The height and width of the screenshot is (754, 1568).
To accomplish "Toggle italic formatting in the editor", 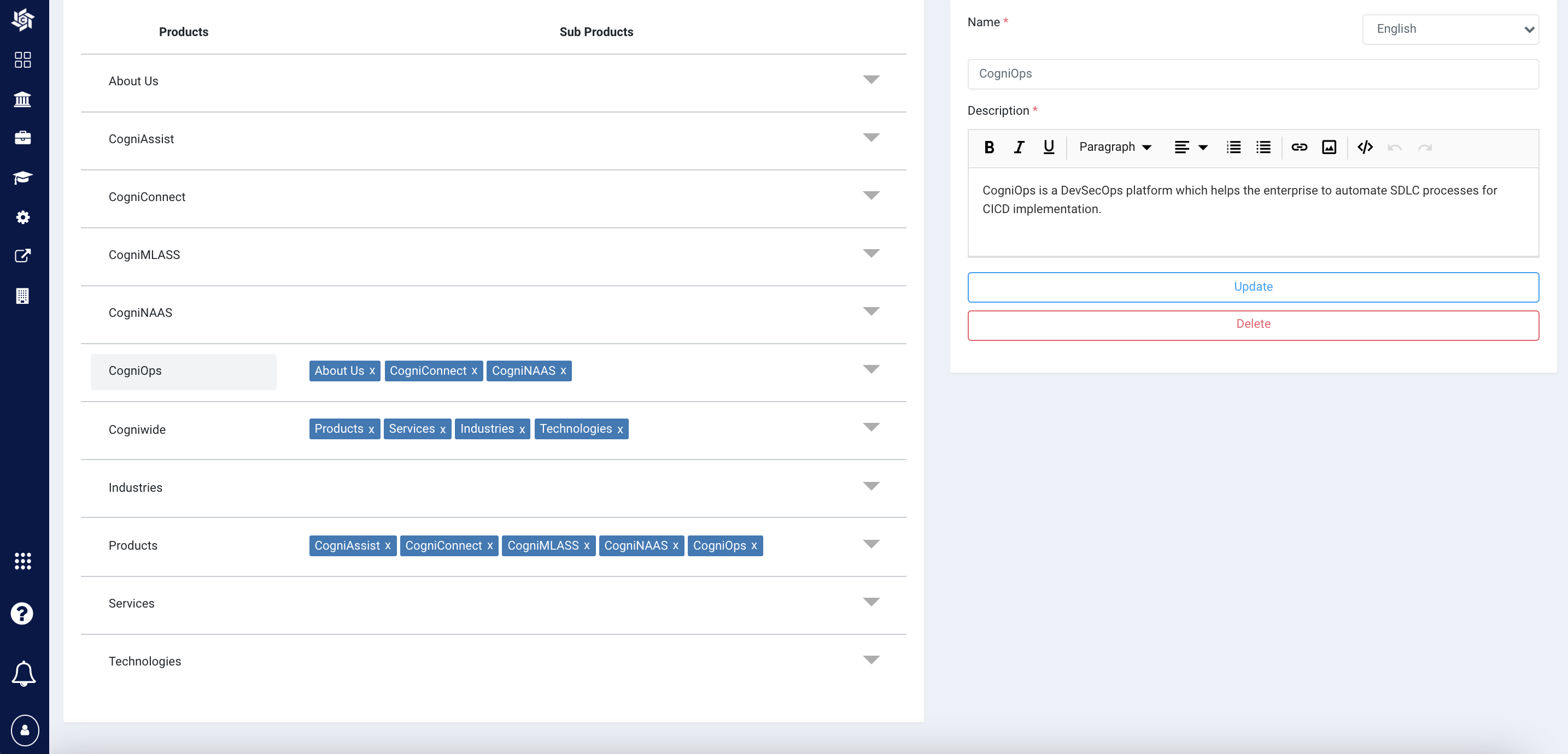I will [1019, 148].
